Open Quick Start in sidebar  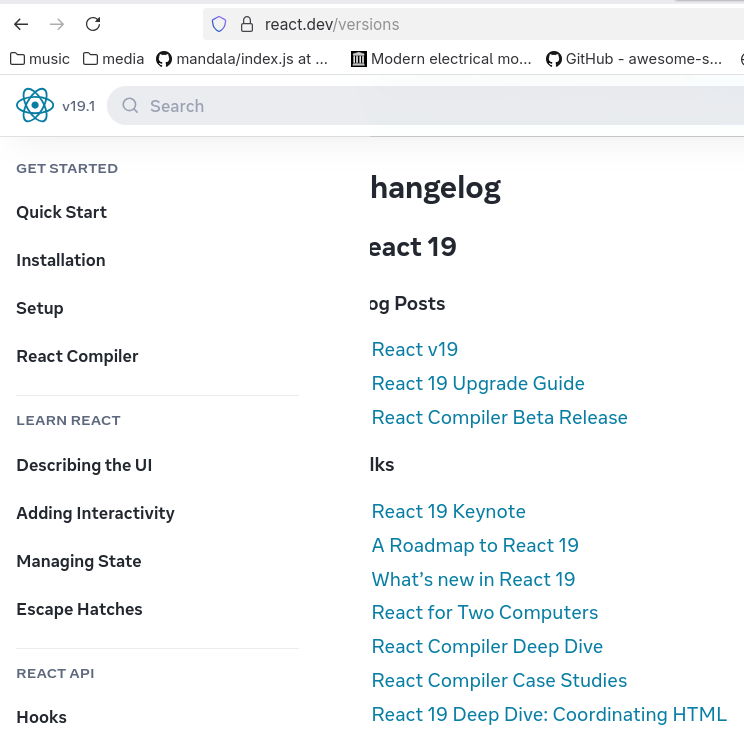tap(62, 212)
